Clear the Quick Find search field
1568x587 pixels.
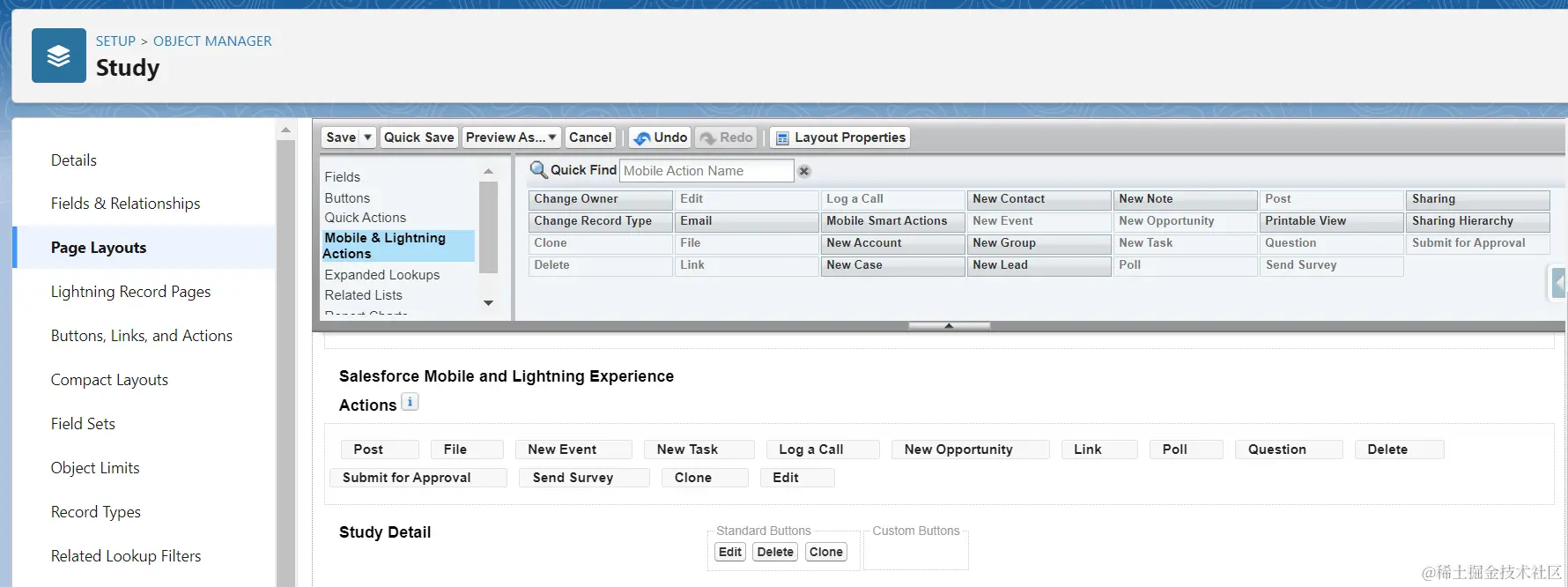(804, 171)
